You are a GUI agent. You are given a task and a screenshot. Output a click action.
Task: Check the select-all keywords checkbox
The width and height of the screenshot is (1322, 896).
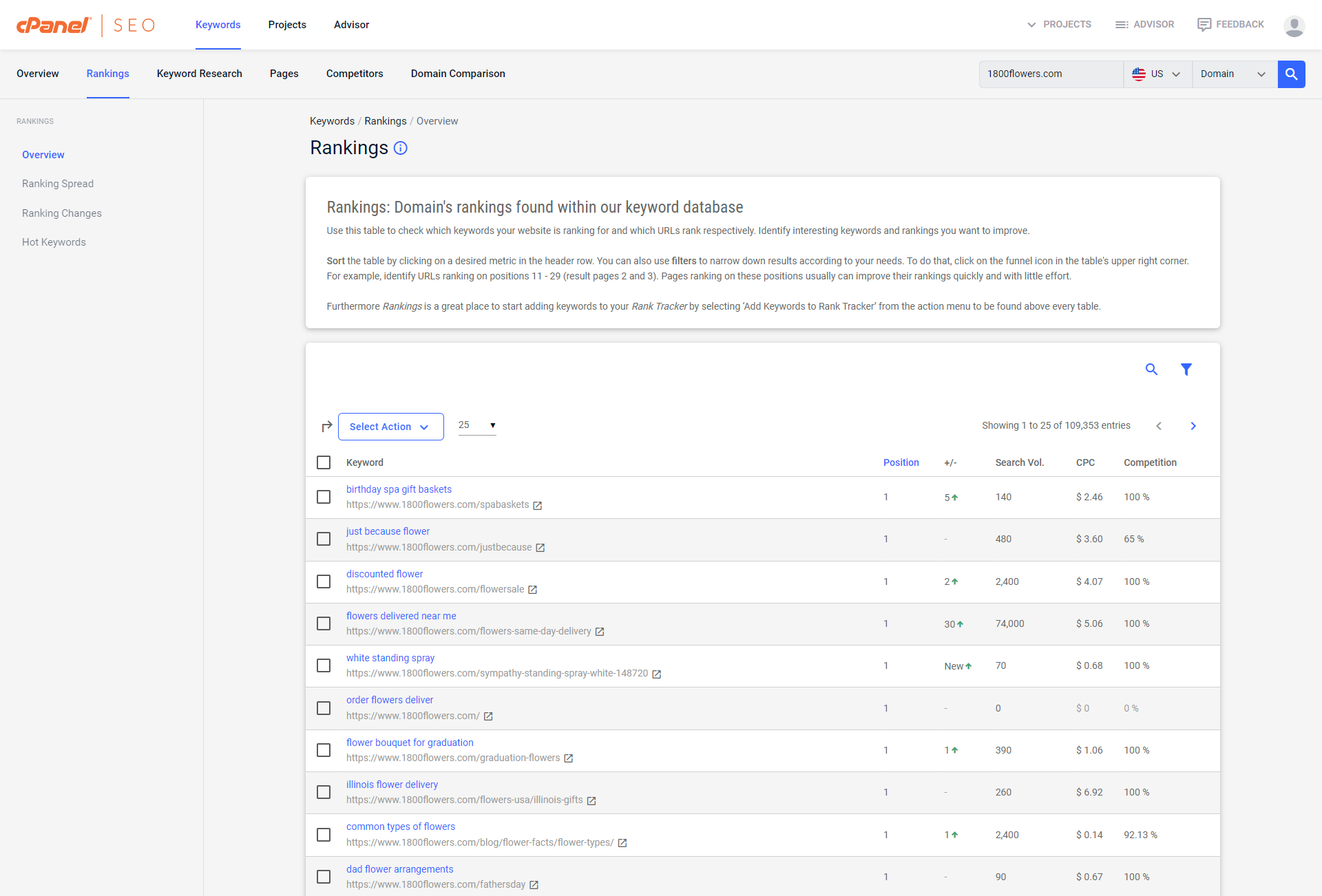(324, 462)
